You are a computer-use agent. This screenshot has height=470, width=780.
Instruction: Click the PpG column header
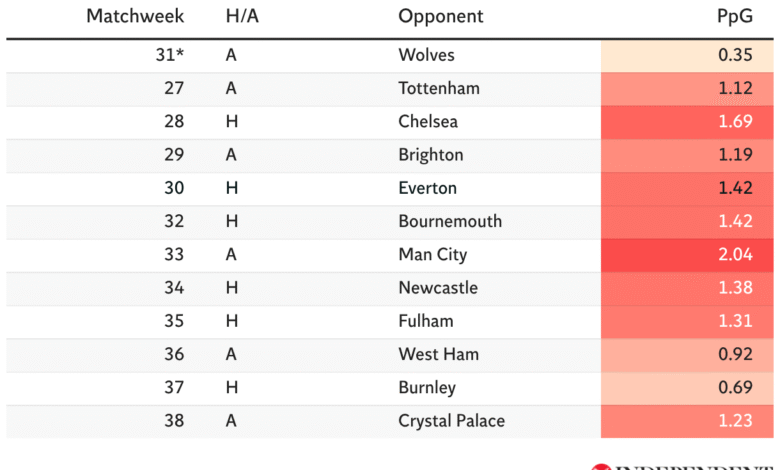[x=737, y=17]
